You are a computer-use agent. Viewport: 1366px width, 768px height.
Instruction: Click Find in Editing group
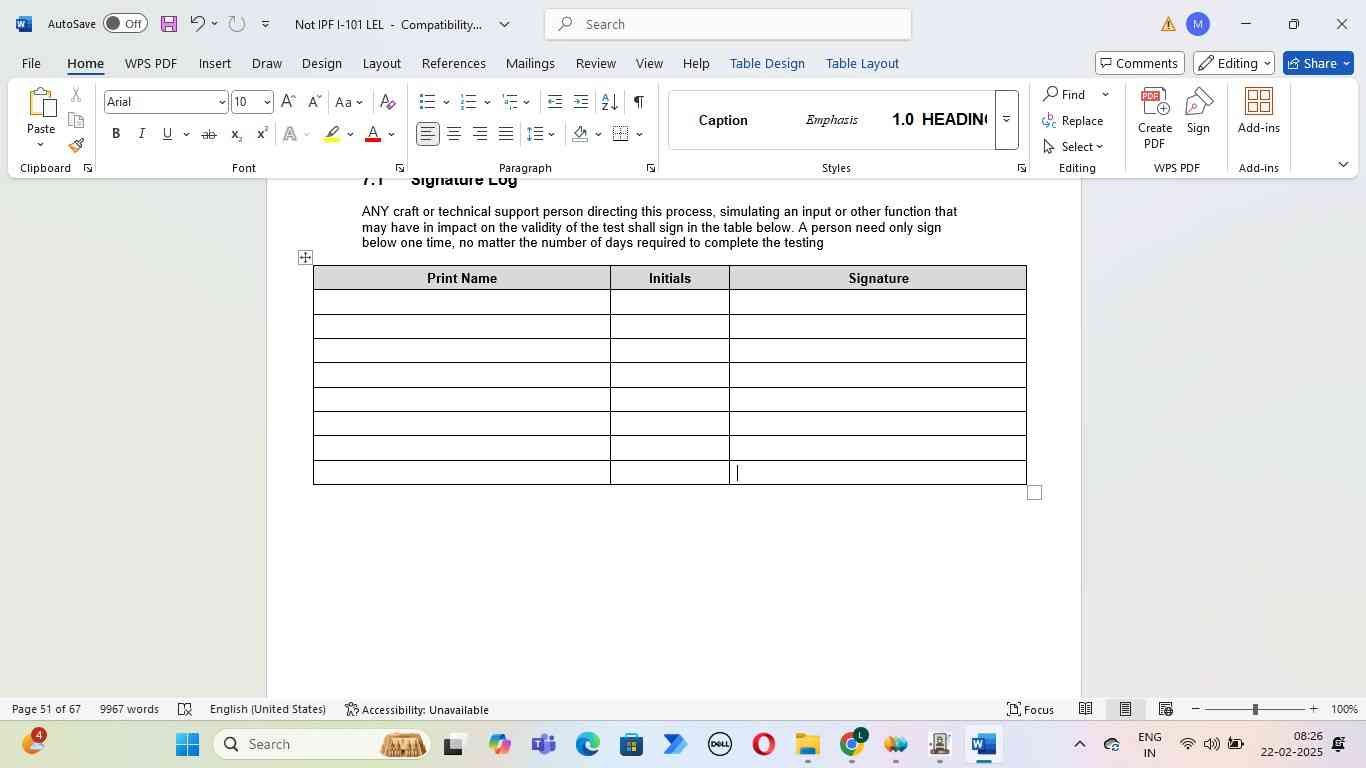1064,94
